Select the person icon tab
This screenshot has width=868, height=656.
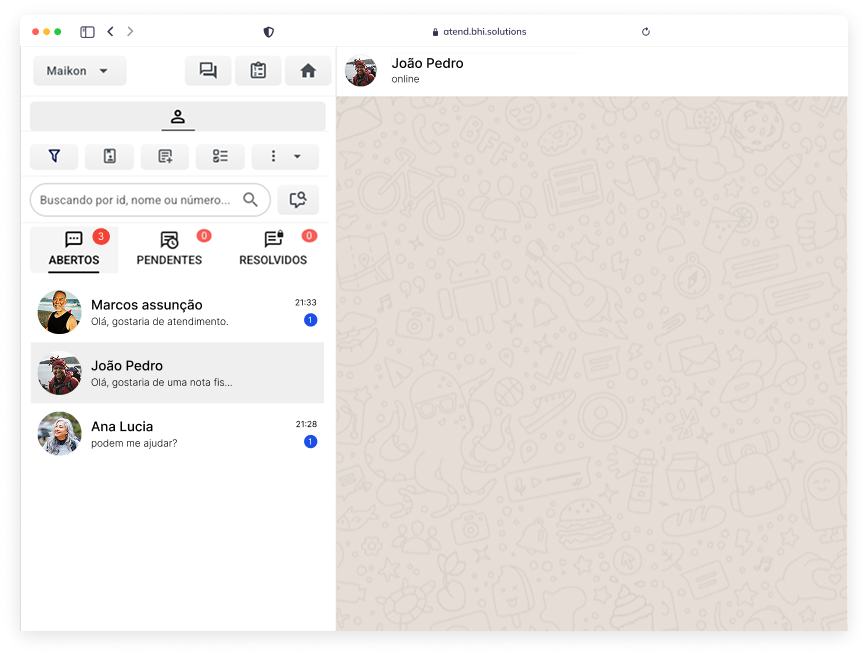tap(178, 117)
